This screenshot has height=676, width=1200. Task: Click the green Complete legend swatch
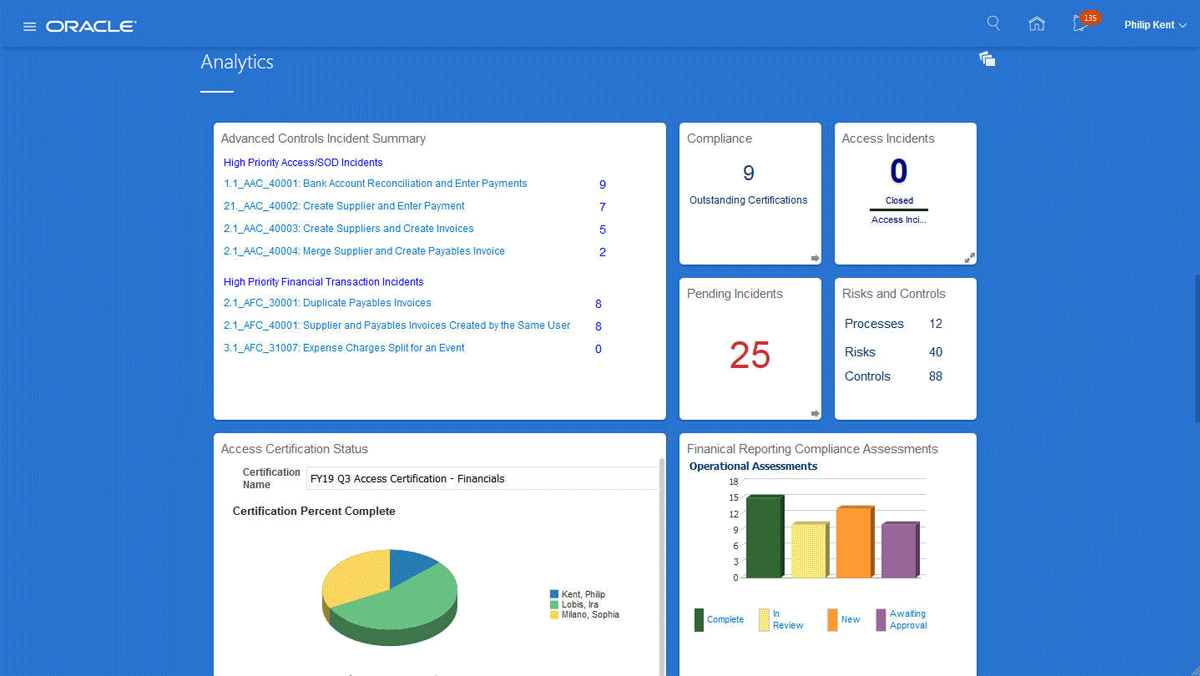pos(699,620)
